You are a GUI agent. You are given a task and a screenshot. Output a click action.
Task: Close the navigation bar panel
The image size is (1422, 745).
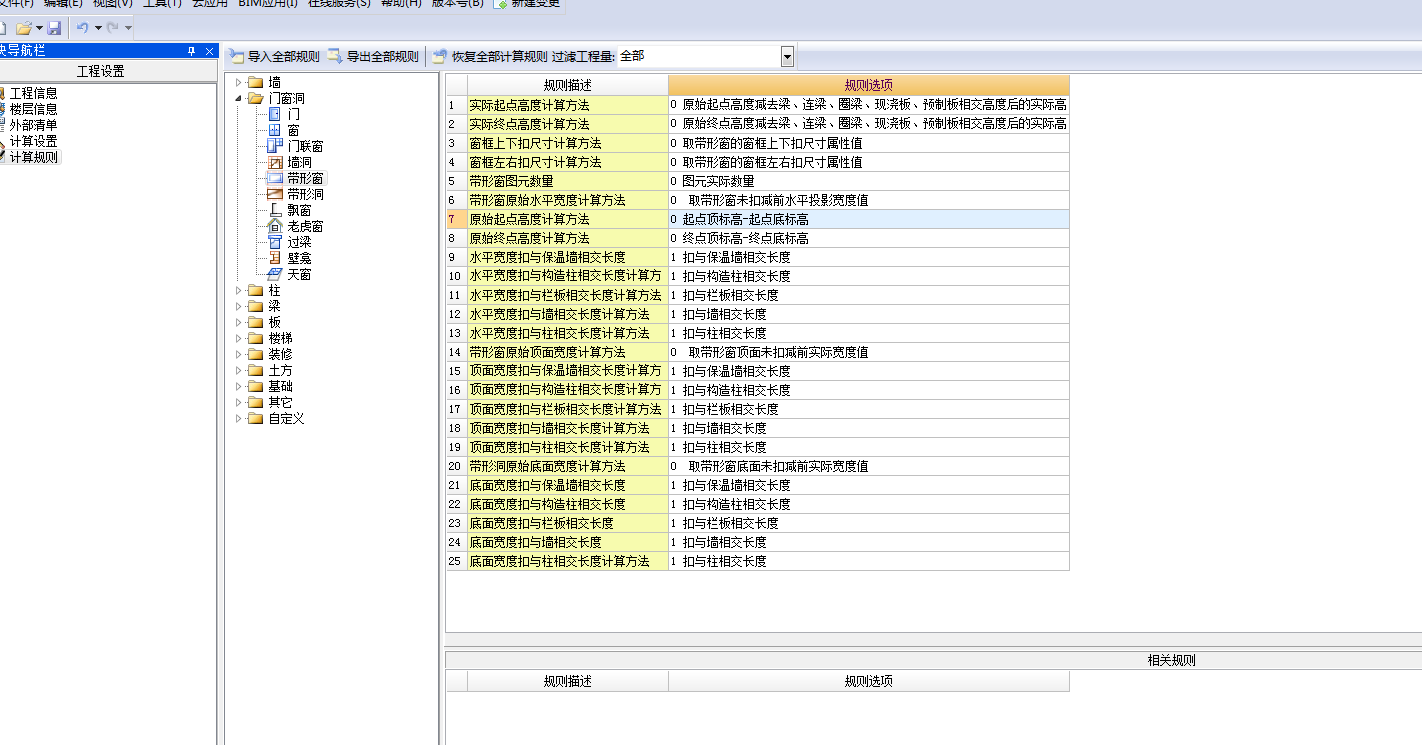pyautogui.click(x=209, y=51)
